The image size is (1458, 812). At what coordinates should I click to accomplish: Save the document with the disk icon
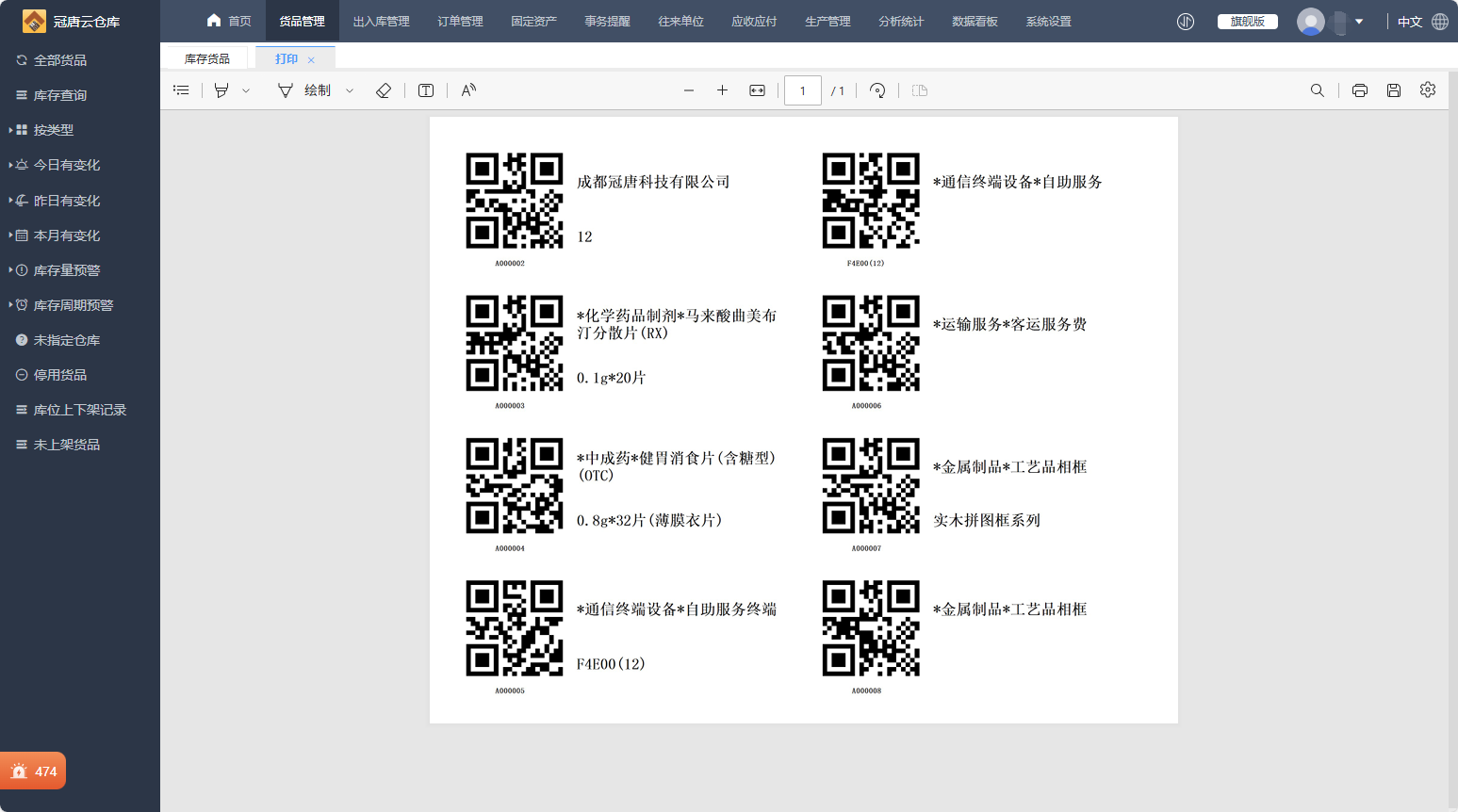pyautogui.click(x=1394, y=90)
